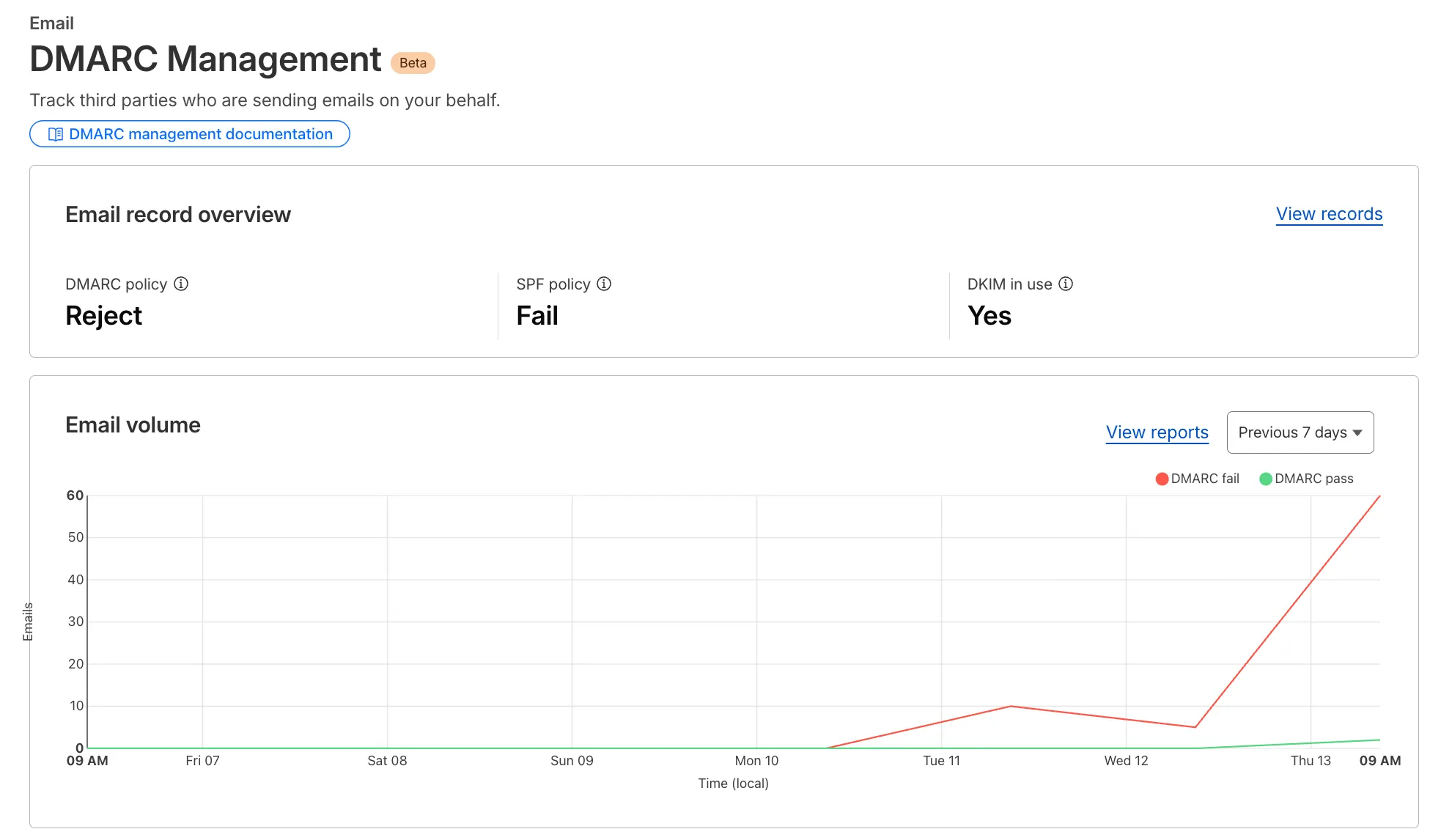Select the Email volume section heading
This screenshot has height=840, width=1441.
(133, 424)
